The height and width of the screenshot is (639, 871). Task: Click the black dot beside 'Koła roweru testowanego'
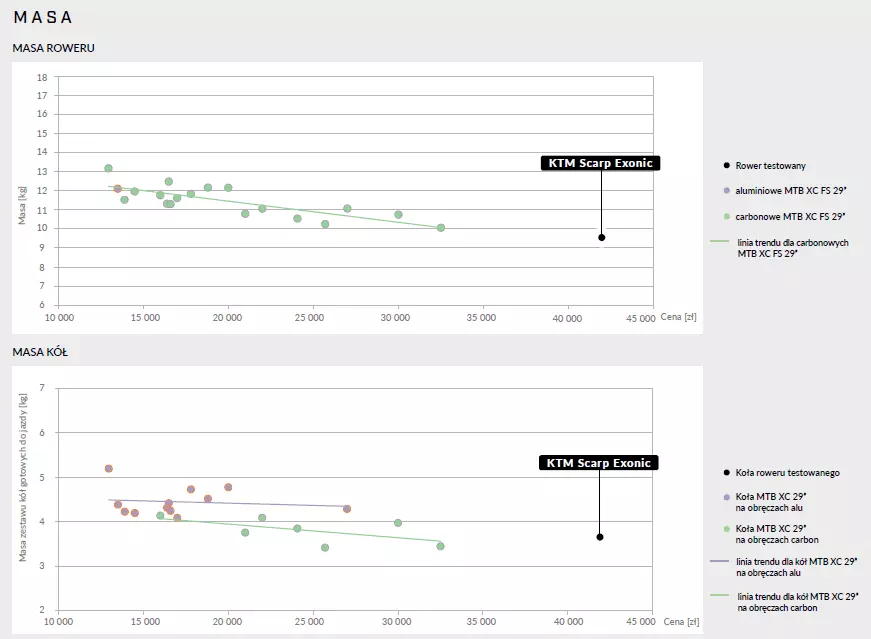tap(727, 473)
